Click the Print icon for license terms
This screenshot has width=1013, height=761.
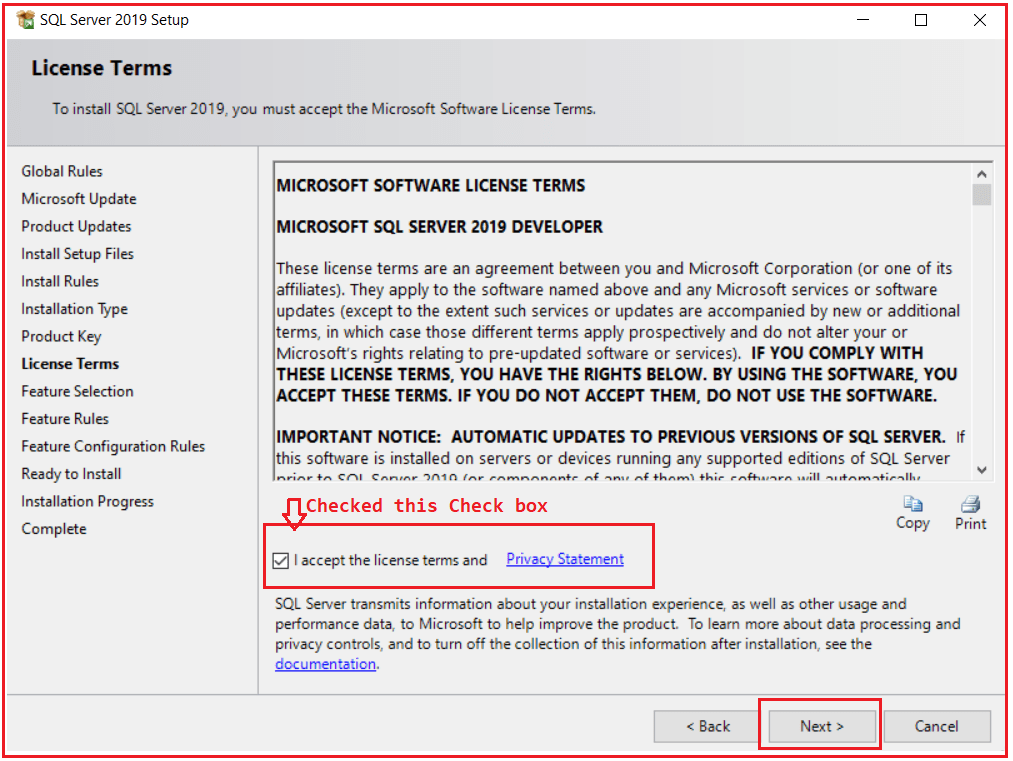[970, 504]
